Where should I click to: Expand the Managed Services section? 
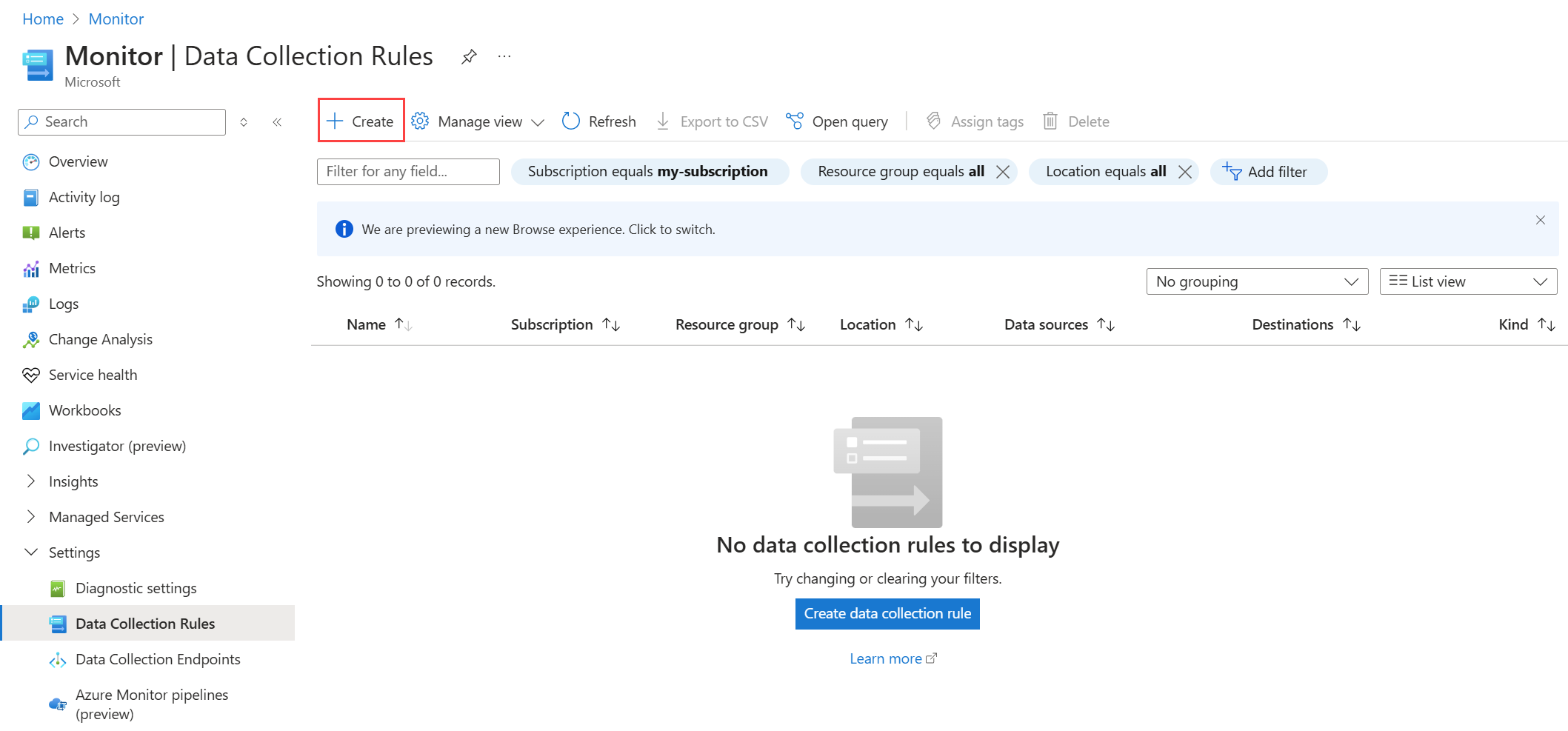[x=31, y=517]
